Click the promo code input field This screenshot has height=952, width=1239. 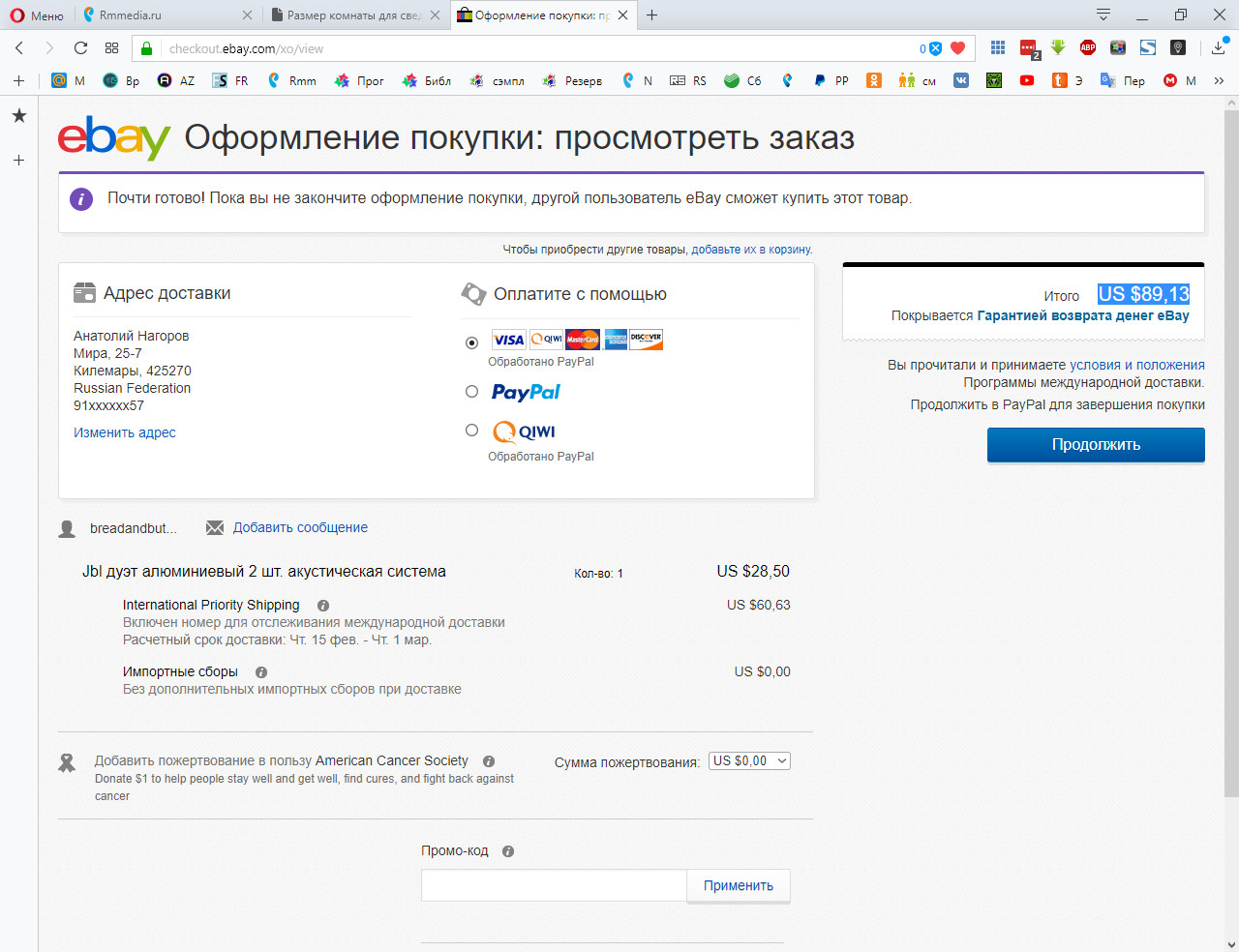[x=554, y=885]
